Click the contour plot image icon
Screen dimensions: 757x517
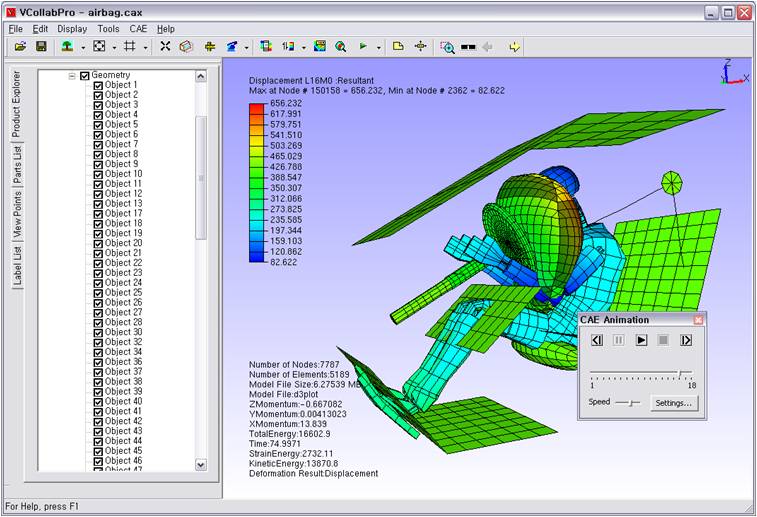pos(320,46)
